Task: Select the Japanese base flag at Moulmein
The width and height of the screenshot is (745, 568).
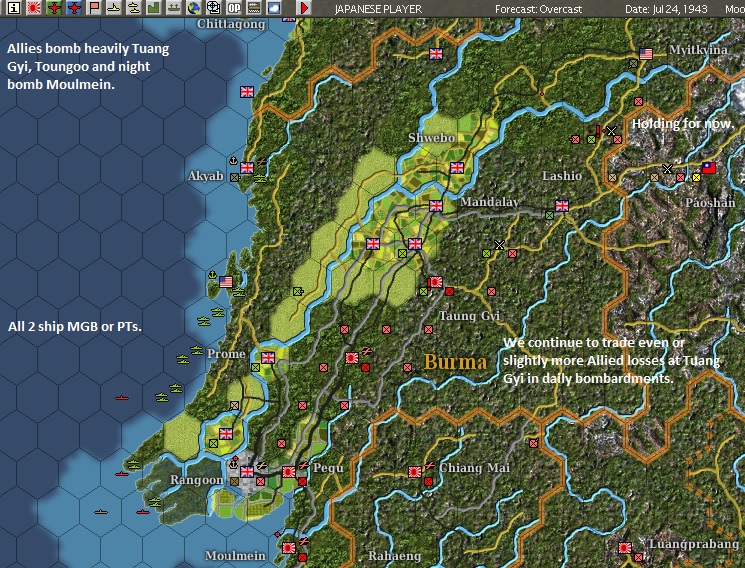Action: click(289, 548)
